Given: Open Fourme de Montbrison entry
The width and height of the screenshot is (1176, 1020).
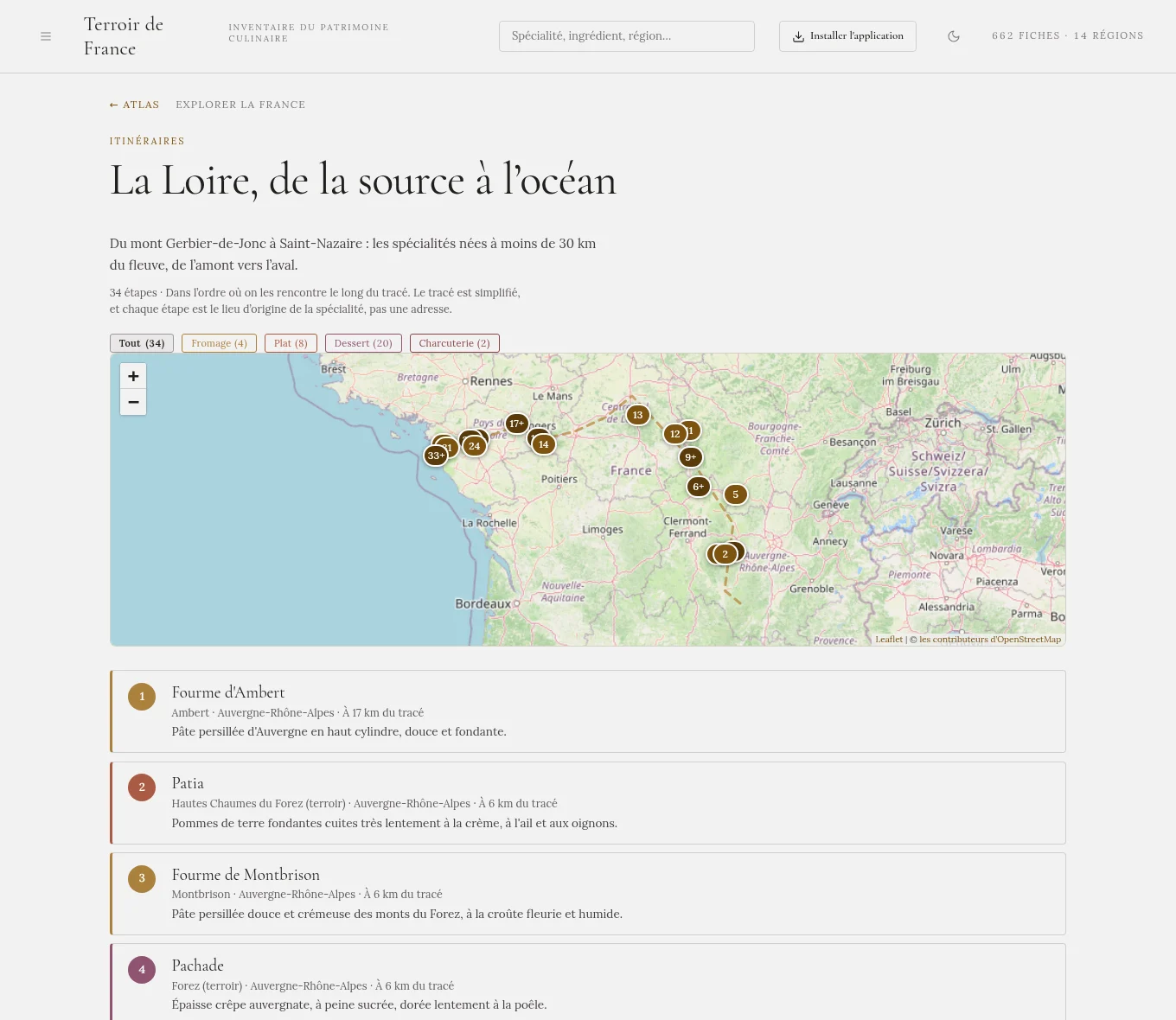Looking at the screenshot, I should [588, 894].
